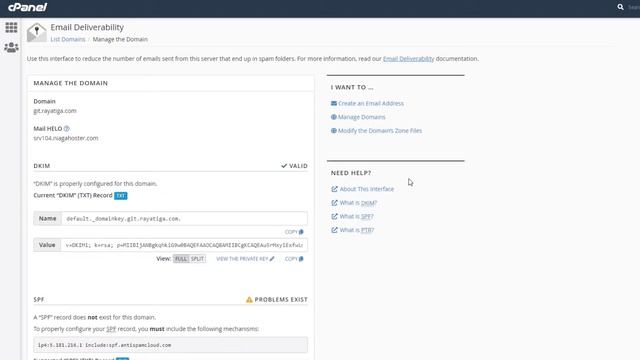Open View the Private Key link

pos(245,259)
